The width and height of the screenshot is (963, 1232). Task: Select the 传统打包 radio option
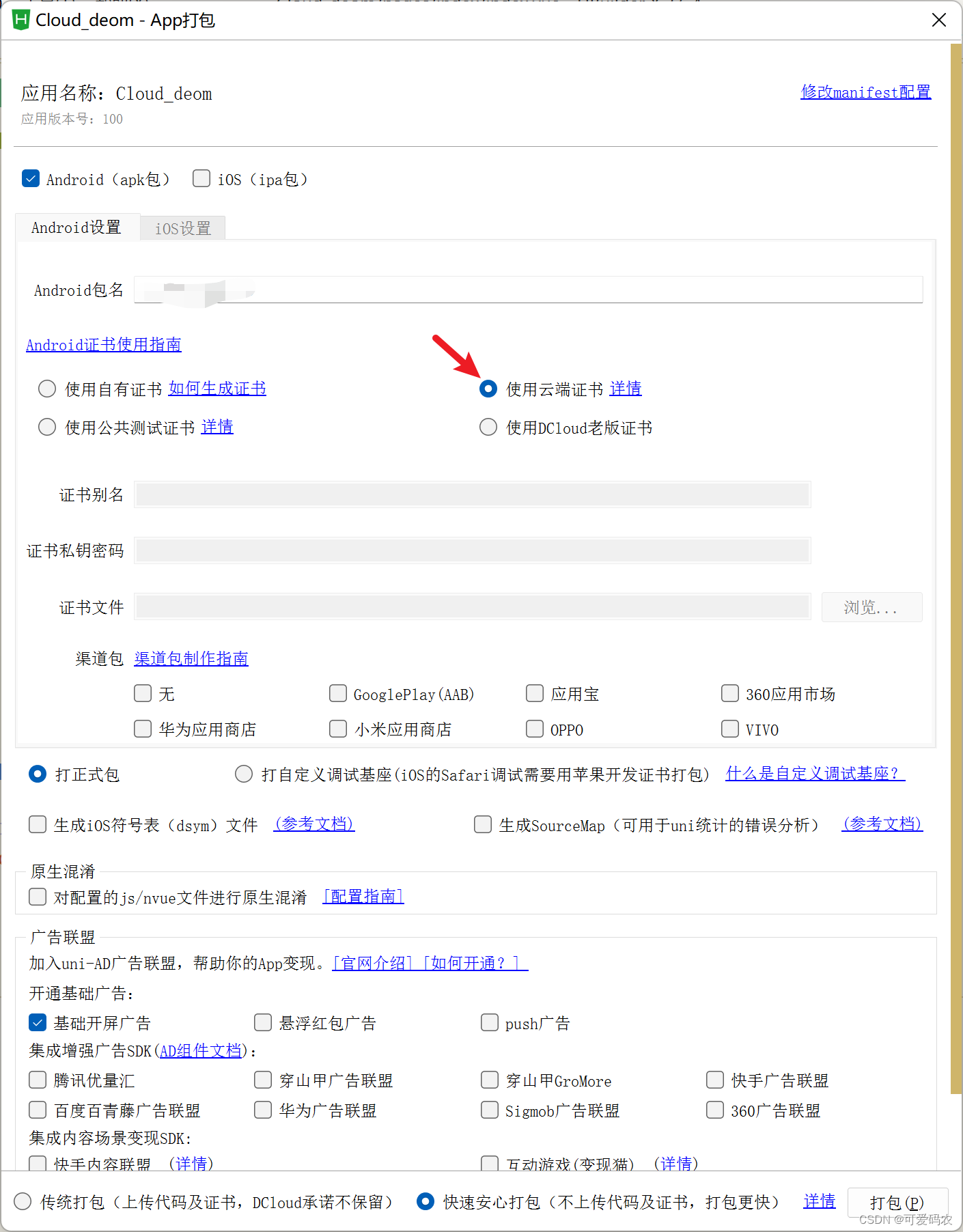coord(23,1201)
